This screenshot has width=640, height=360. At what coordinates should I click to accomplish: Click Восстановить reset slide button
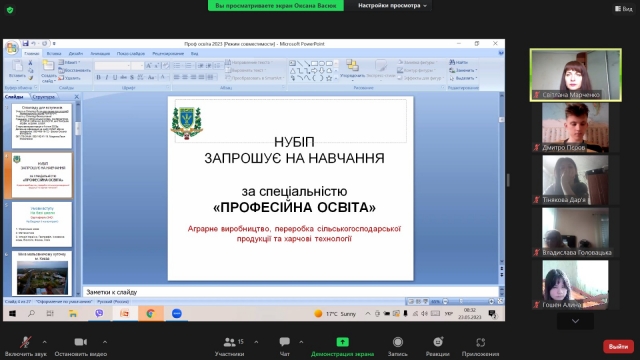(x=74, y=70)
